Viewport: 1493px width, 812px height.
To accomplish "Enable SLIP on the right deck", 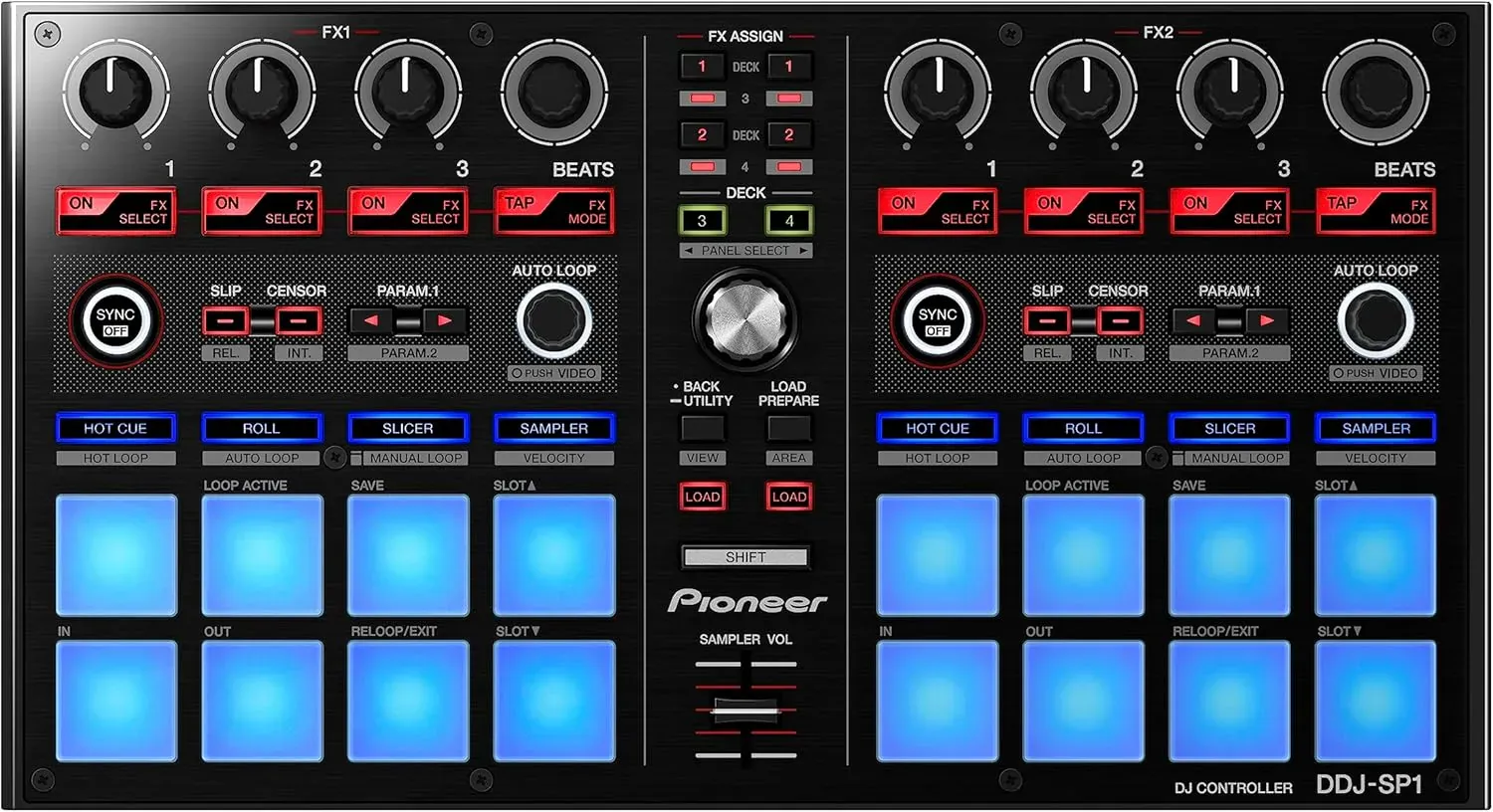I will (x=1047, y=321).
